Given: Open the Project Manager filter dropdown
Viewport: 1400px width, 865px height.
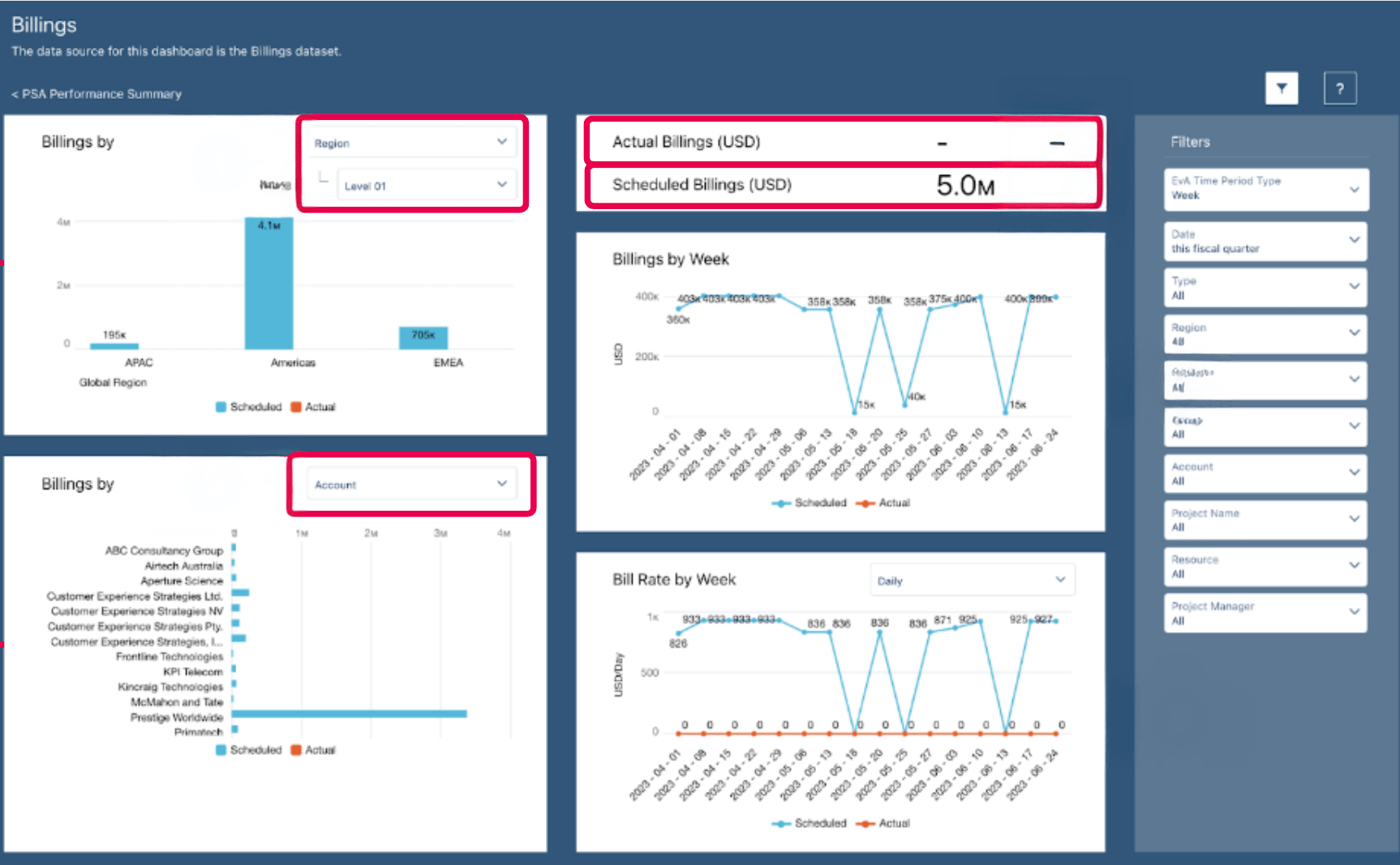Looking at the screenshot, I should (1265, 612).
